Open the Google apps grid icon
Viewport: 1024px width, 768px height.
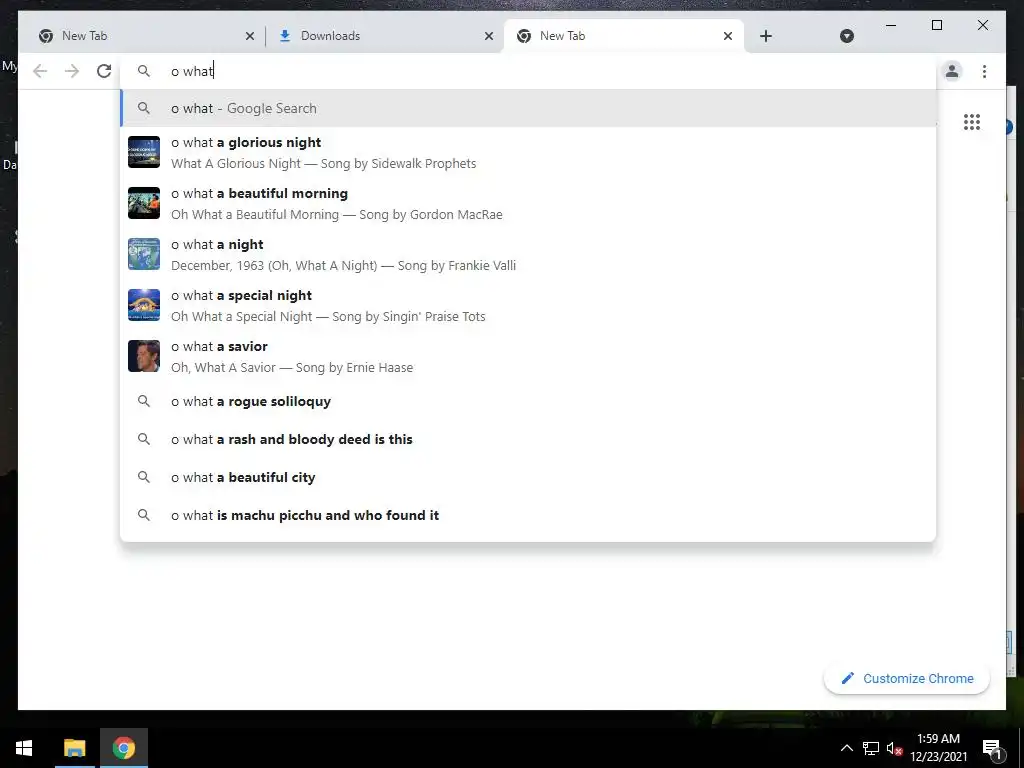coord(972,122)
